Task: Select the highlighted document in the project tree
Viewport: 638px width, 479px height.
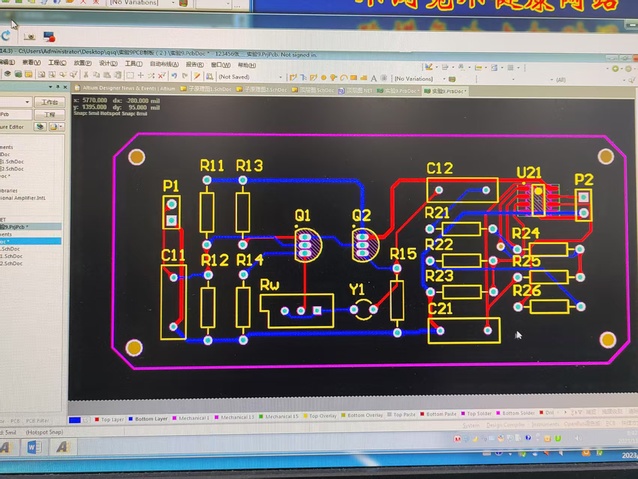Action: tap(30, 241)
